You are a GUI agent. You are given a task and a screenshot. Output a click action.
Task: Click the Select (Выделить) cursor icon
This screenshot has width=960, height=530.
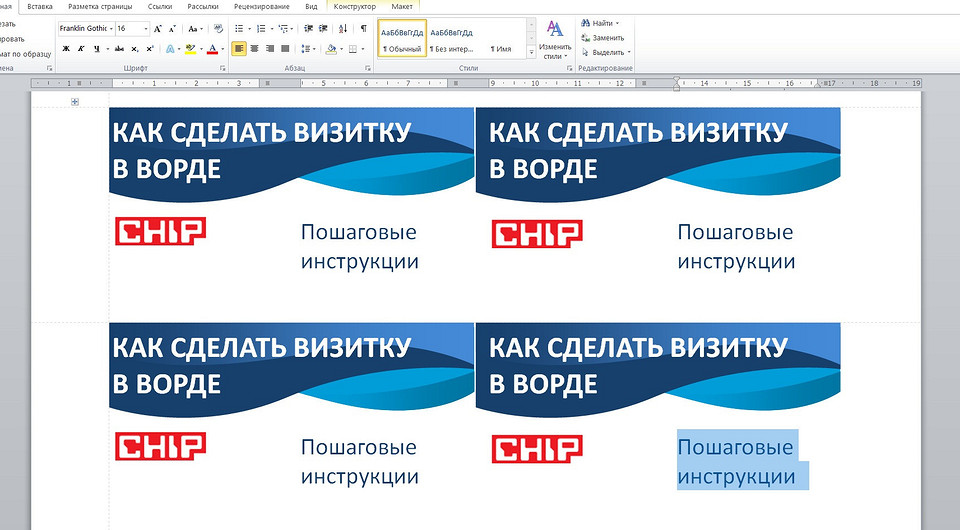click(x=586, y=53)
